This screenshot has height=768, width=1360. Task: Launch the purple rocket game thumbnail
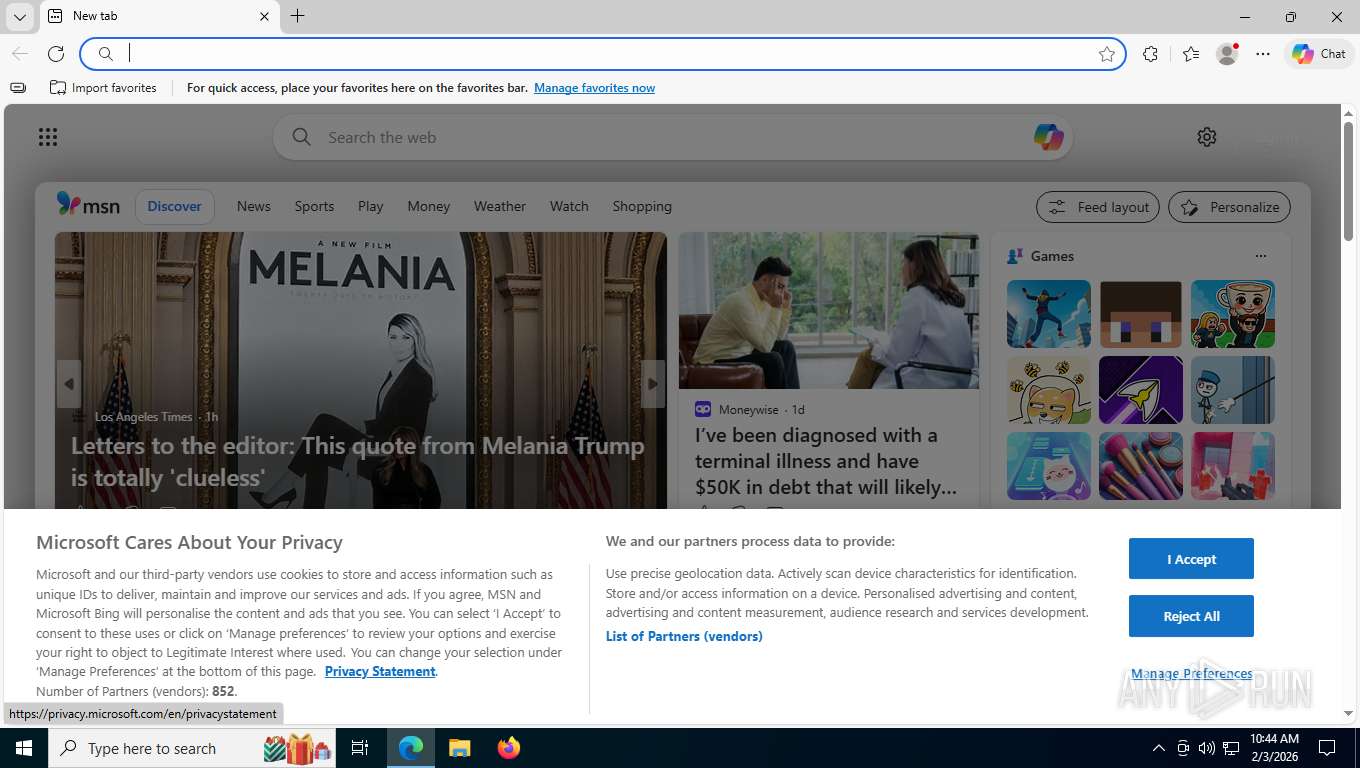pos(1141,390)
